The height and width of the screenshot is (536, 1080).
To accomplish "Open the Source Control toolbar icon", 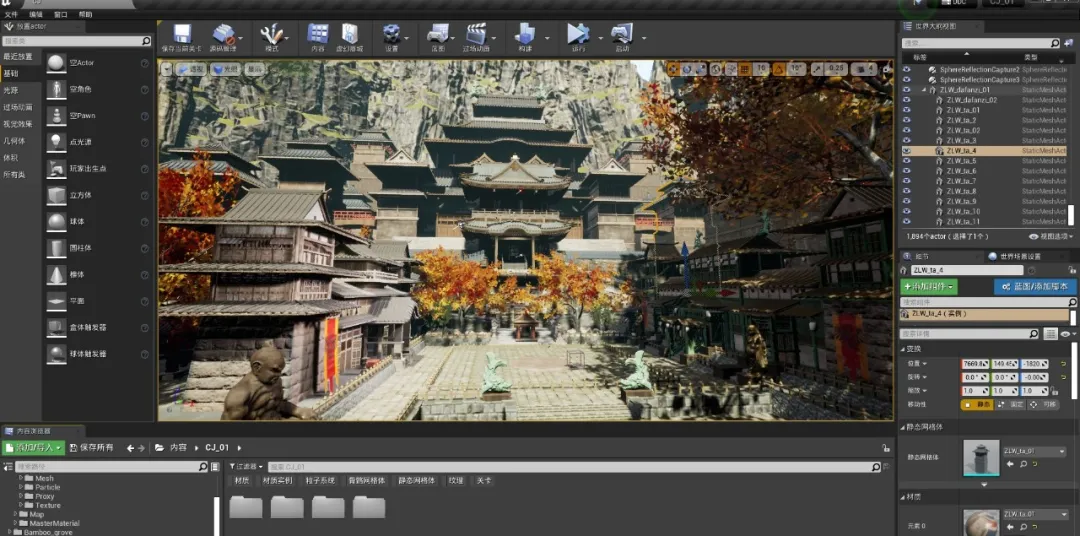I will 223,36.
